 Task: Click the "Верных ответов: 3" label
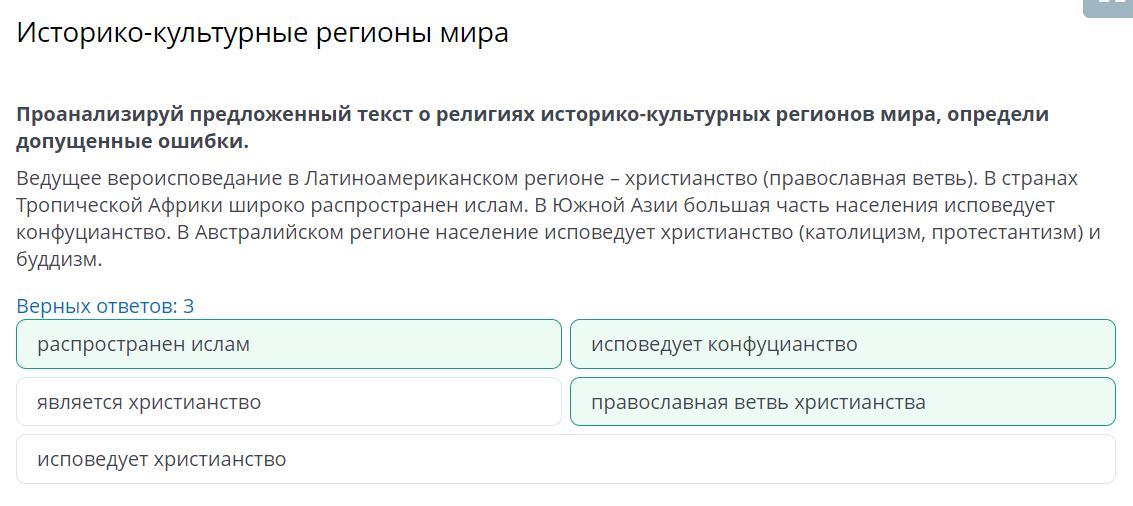click(105, 306)
